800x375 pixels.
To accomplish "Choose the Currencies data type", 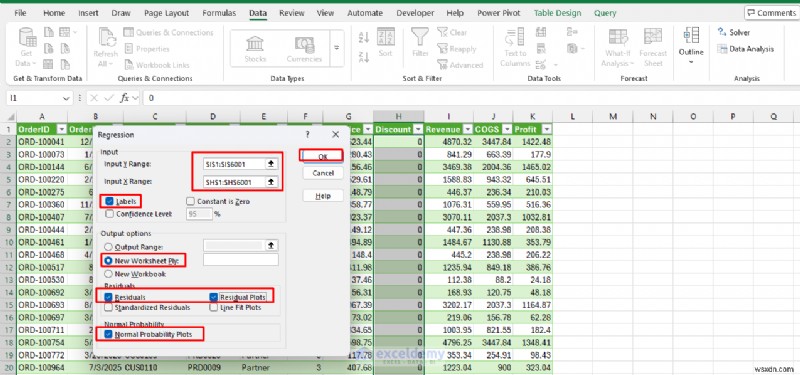I will (304, 48).
